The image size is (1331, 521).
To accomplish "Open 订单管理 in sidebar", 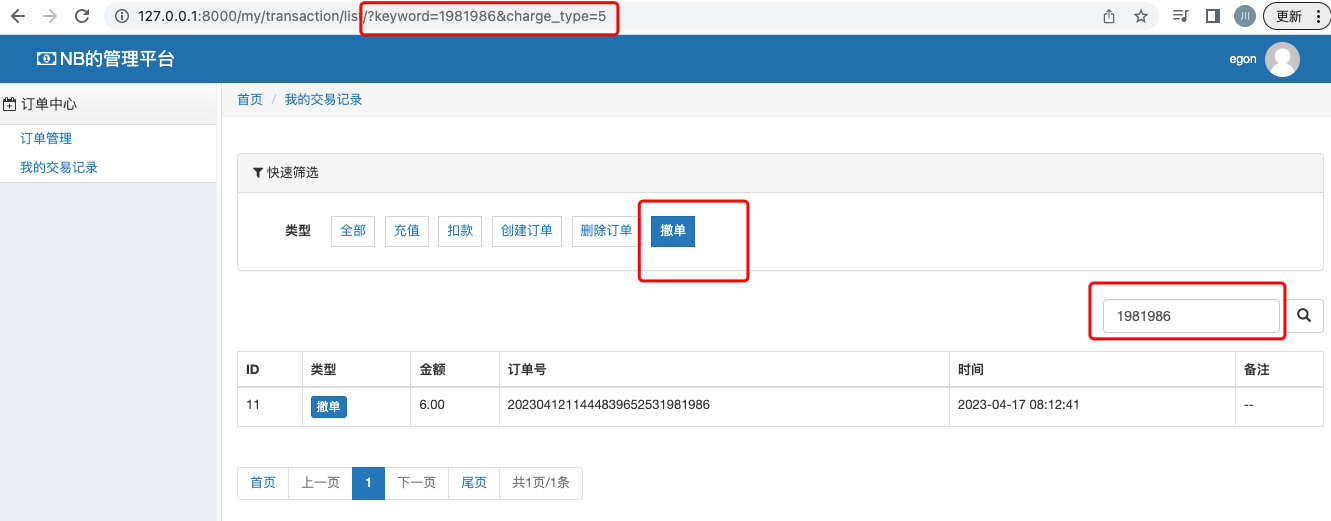I will (46, 139).
